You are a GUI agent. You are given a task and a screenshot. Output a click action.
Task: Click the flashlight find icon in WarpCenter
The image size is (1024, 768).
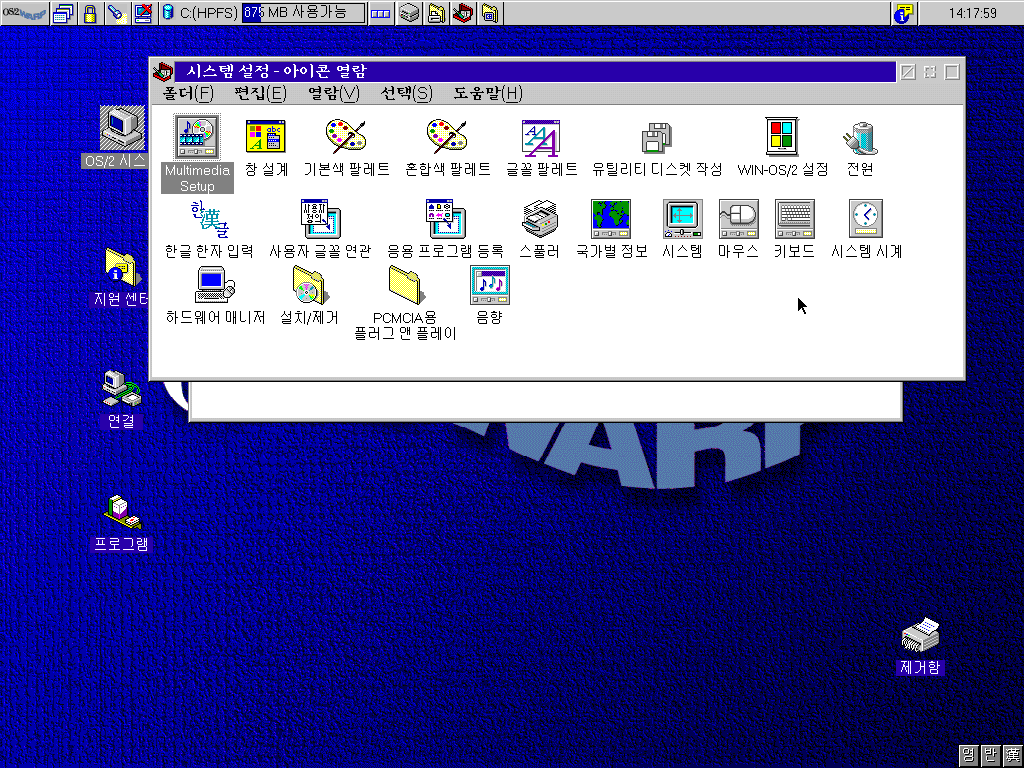click(x=118, y=13)
